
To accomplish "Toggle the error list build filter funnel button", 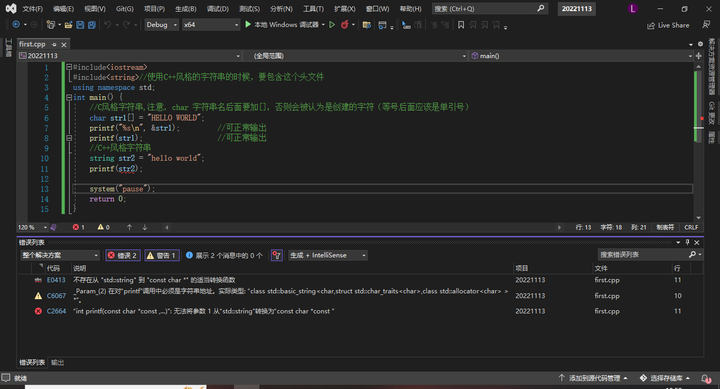I will (276, 255).
